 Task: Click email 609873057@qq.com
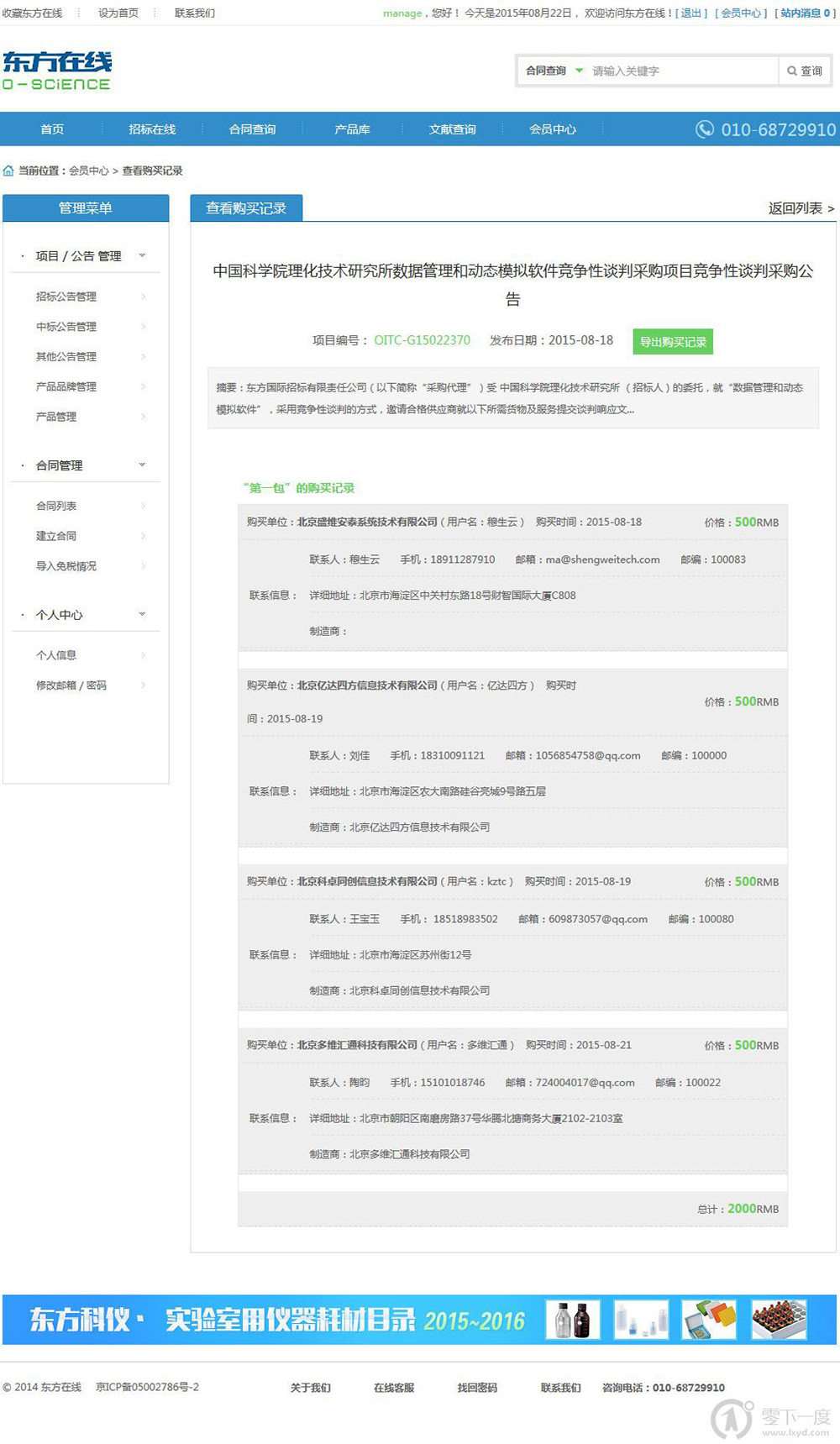point(598,919)
